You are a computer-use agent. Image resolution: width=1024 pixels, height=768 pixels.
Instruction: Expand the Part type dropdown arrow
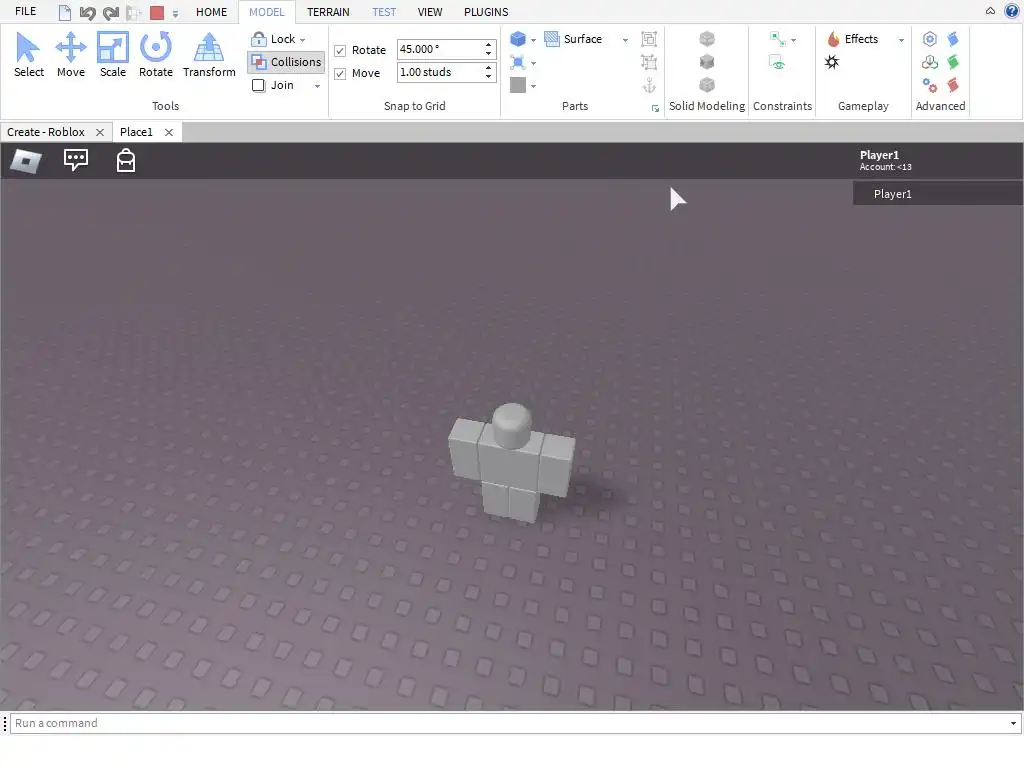(534, 40)
